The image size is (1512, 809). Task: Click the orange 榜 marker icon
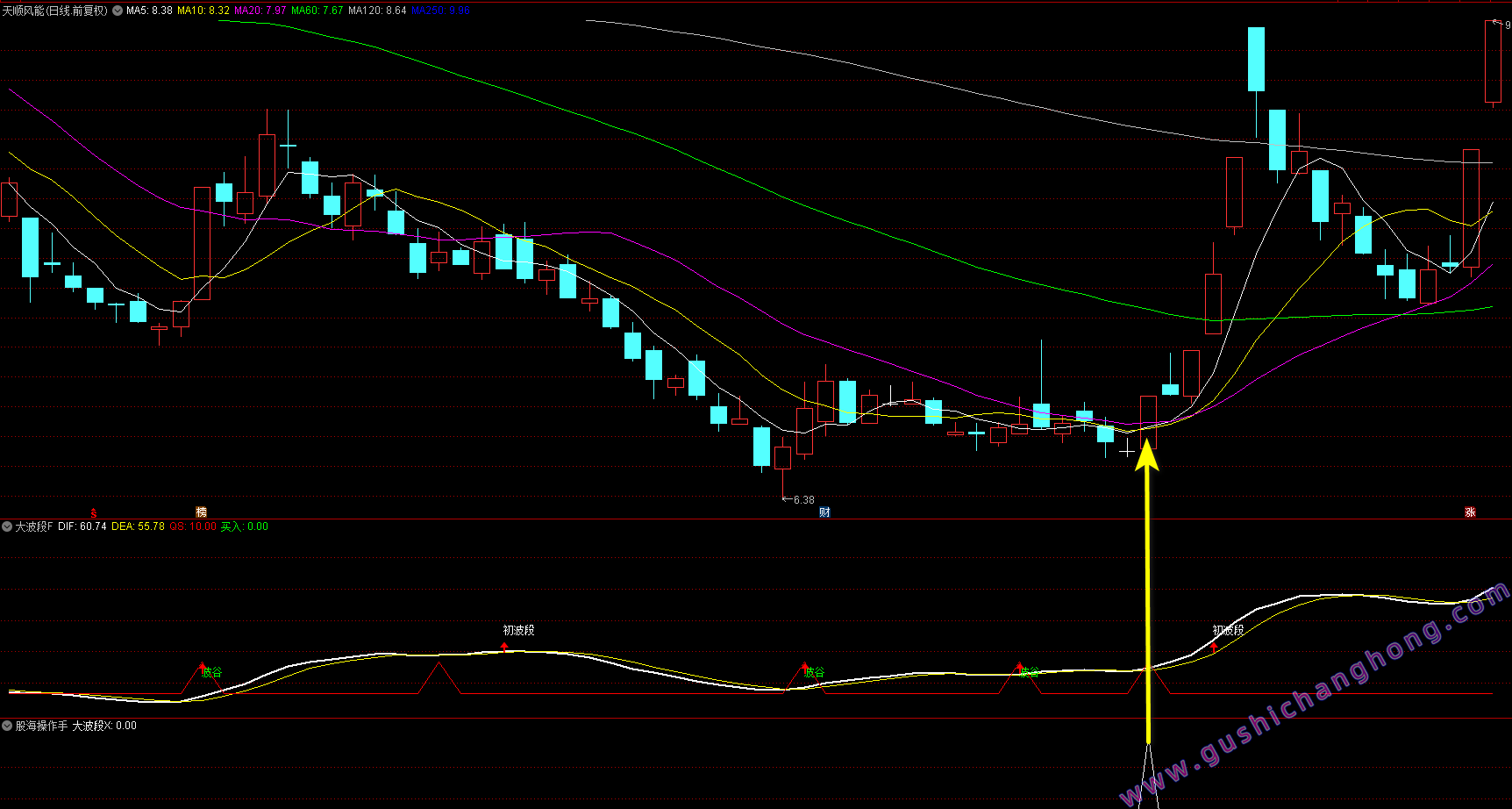coord(202,512)
